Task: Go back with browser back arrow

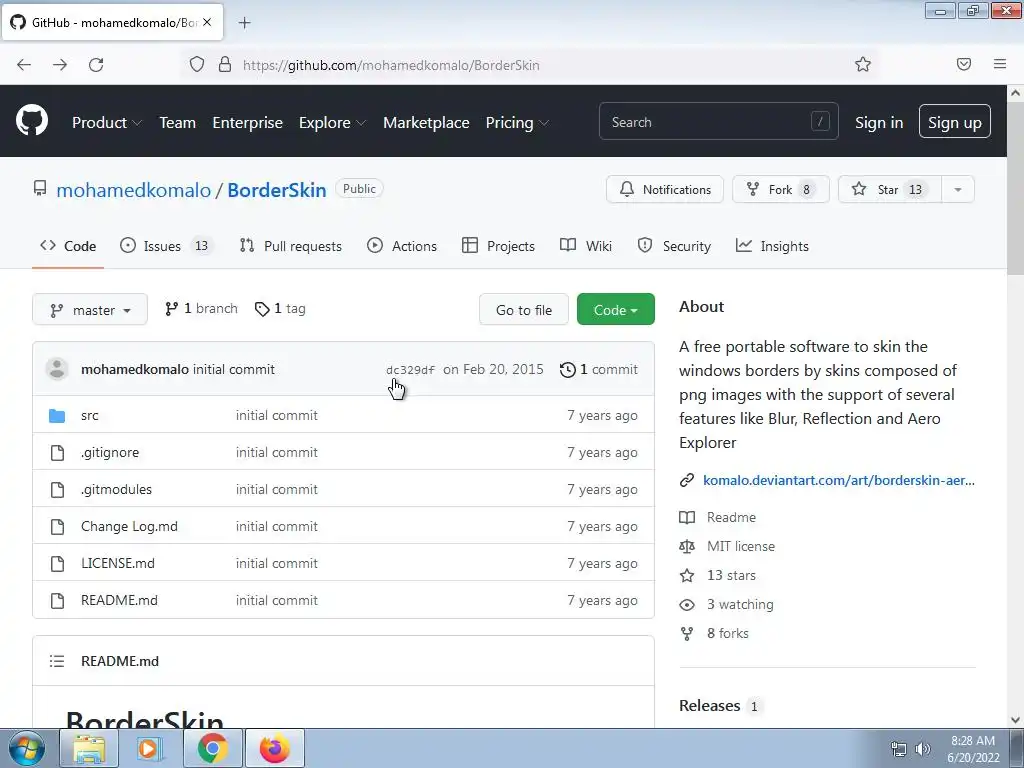Action: (x=24, y=65)
